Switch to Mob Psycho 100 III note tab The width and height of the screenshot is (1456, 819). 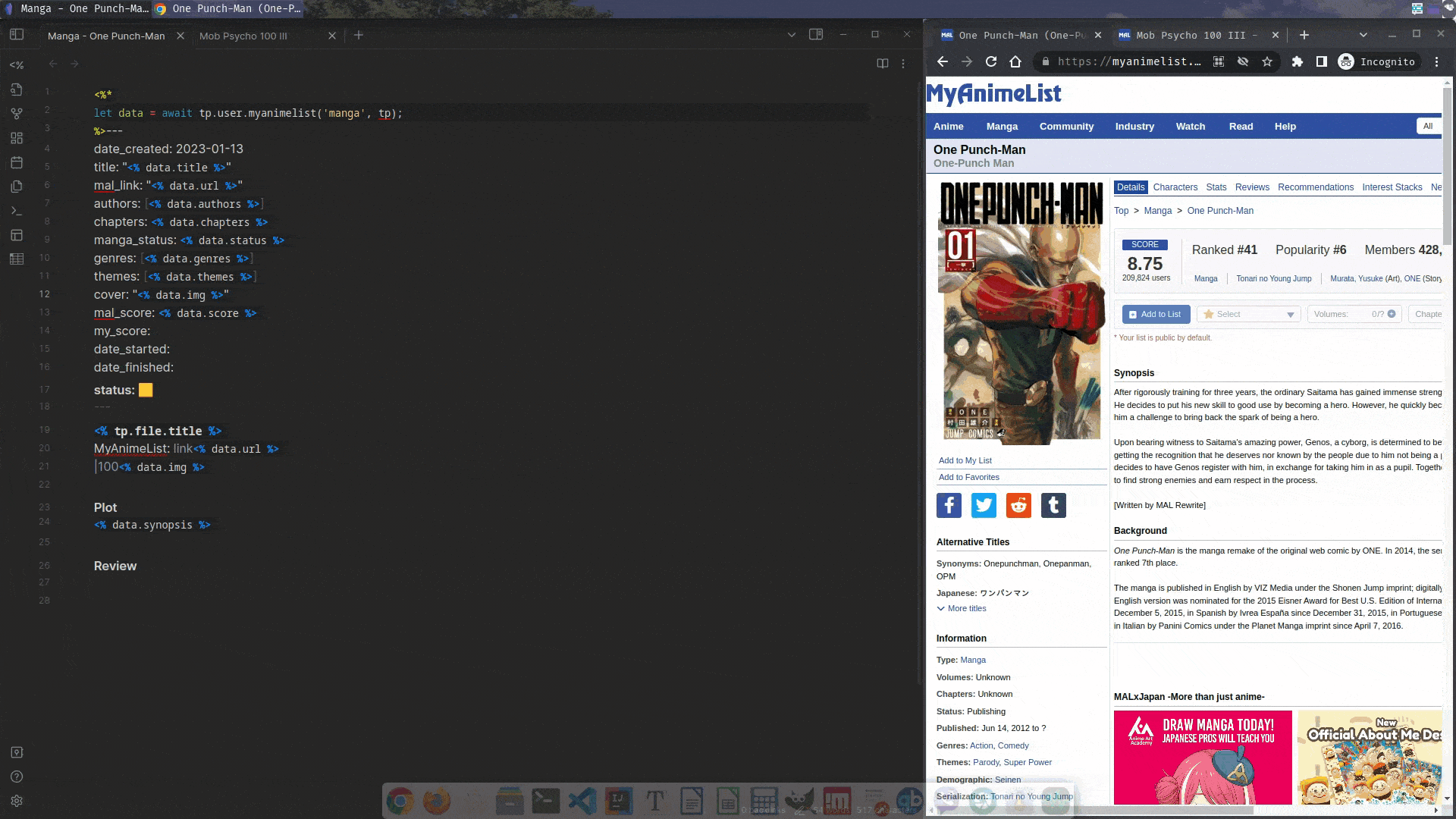click(243, 36)
